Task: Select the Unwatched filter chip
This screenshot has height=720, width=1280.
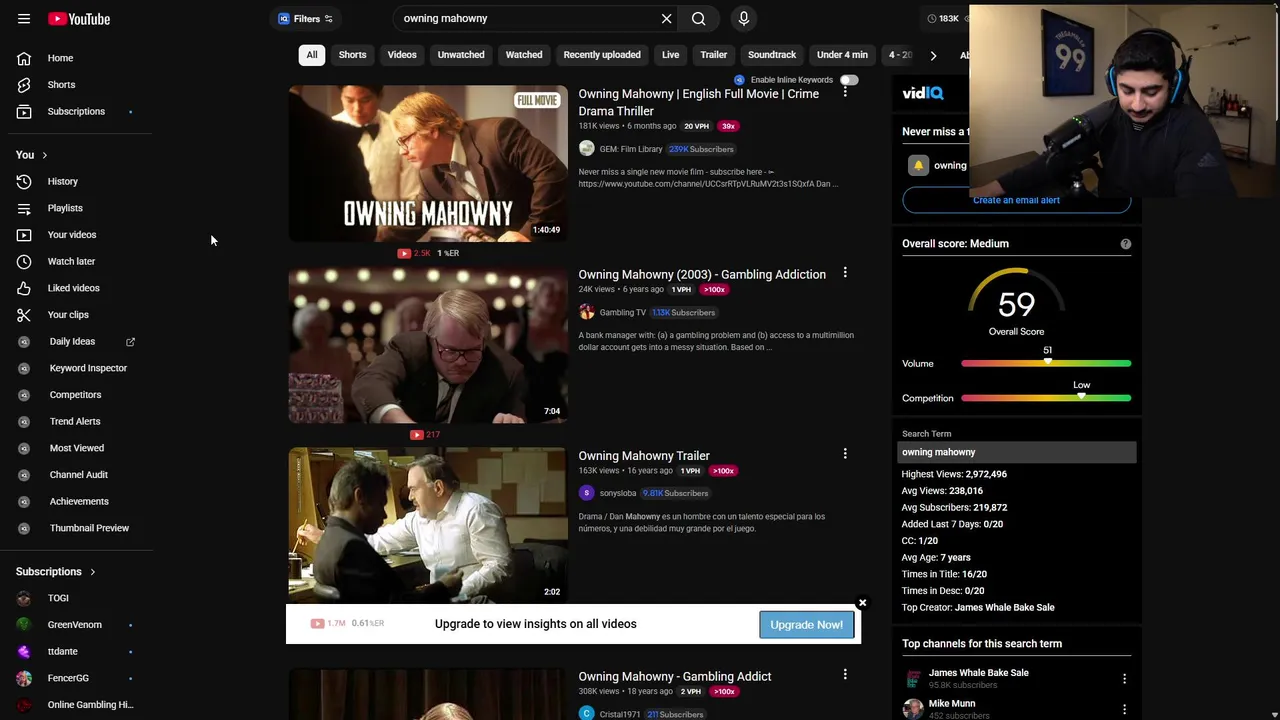Action: pyautogui.click(x=461, y=55)
